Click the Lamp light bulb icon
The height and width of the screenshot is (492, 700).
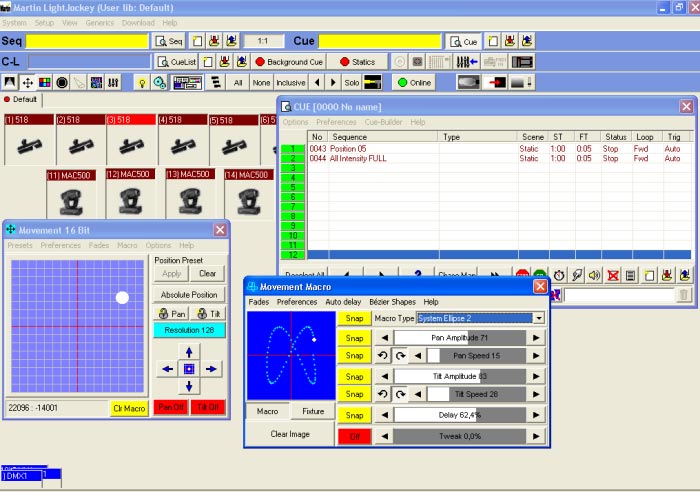click(142, 83)
